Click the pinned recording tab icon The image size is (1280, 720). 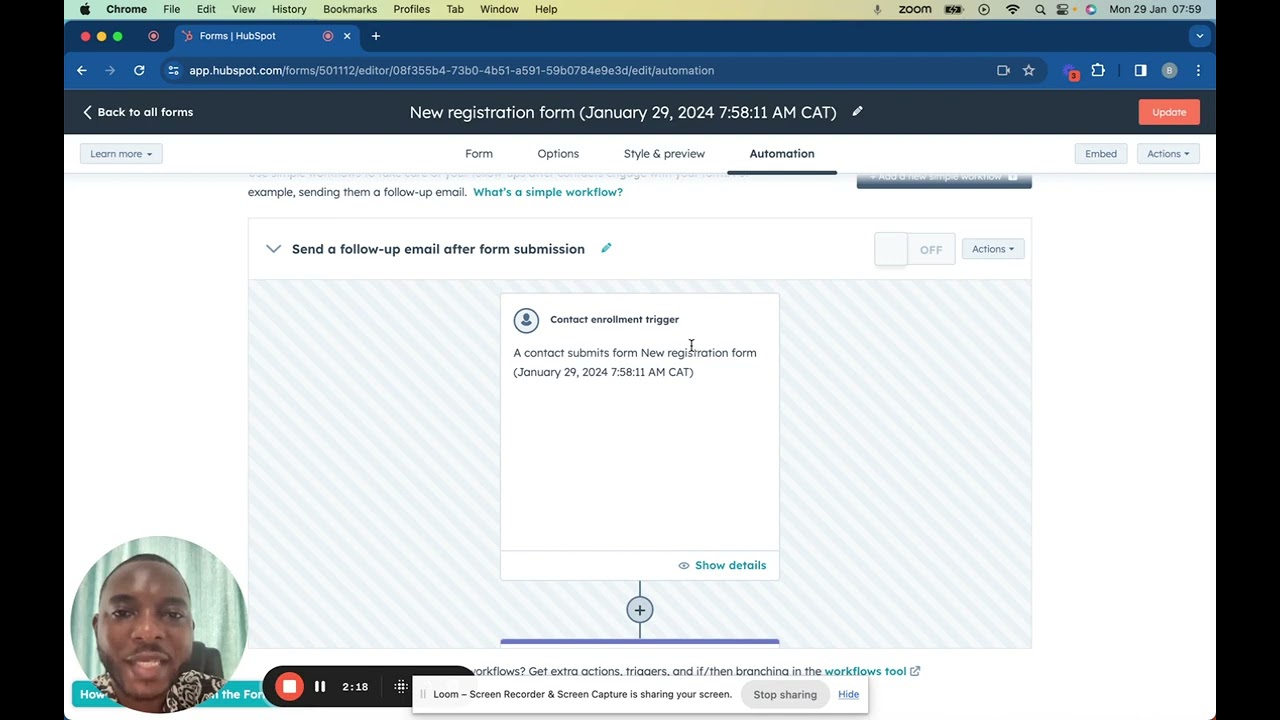pos(153,36)
